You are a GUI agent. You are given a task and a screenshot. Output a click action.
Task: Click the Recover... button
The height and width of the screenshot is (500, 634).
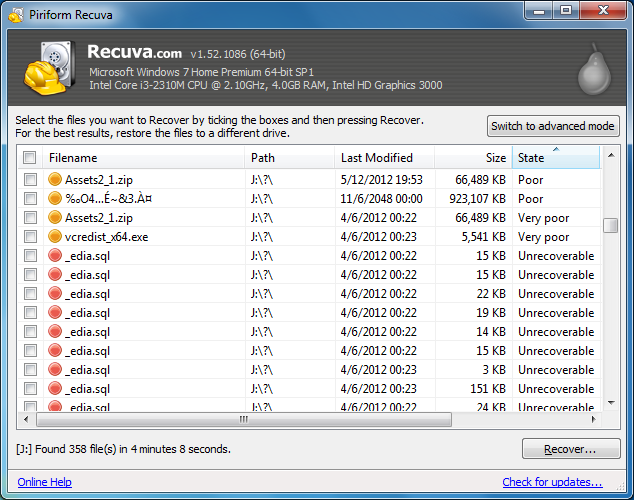[571, 449]
